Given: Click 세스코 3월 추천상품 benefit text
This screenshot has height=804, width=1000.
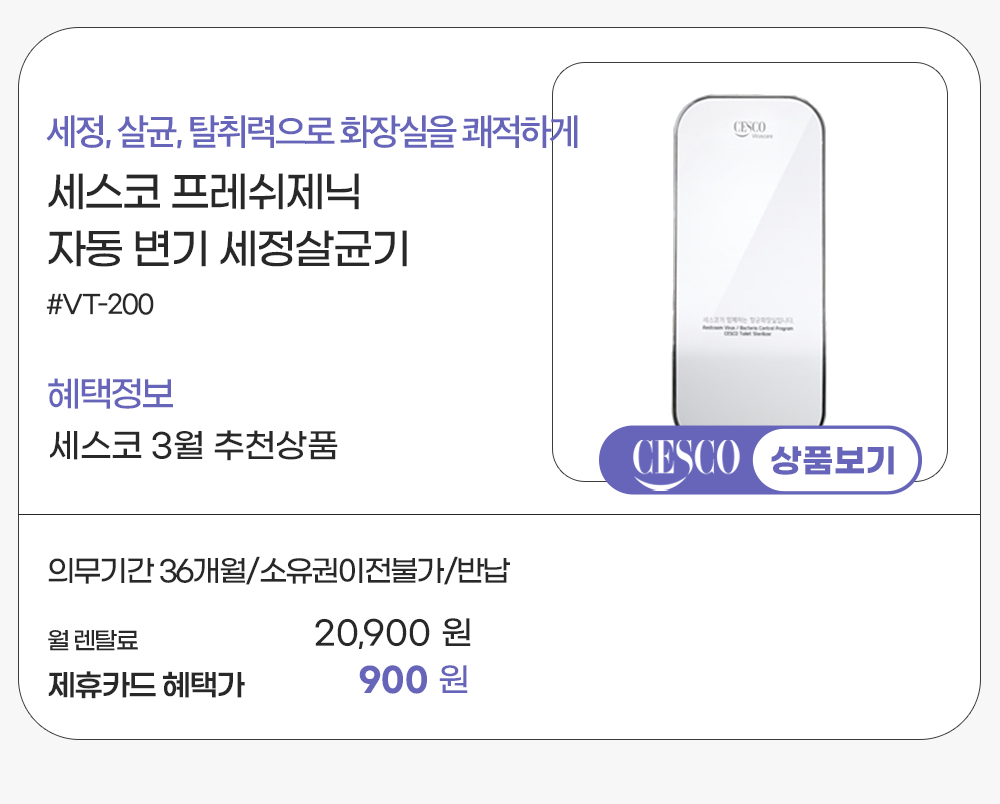Looking at the screenshot, I should click(193, 445).
